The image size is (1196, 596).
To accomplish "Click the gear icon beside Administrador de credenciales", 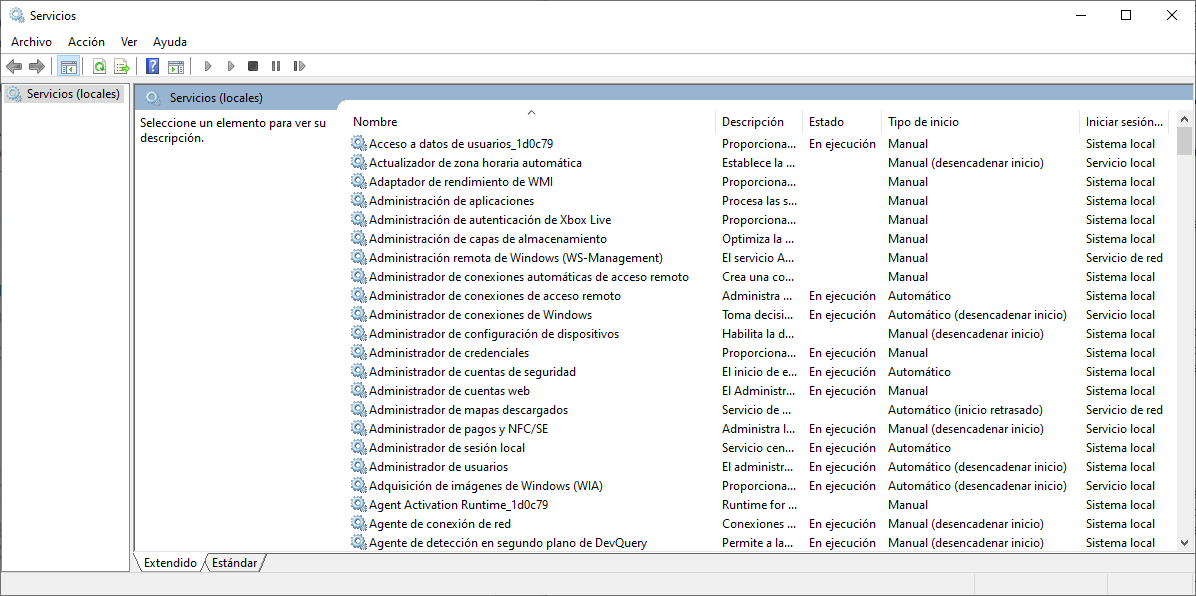I will click(358, 353).
